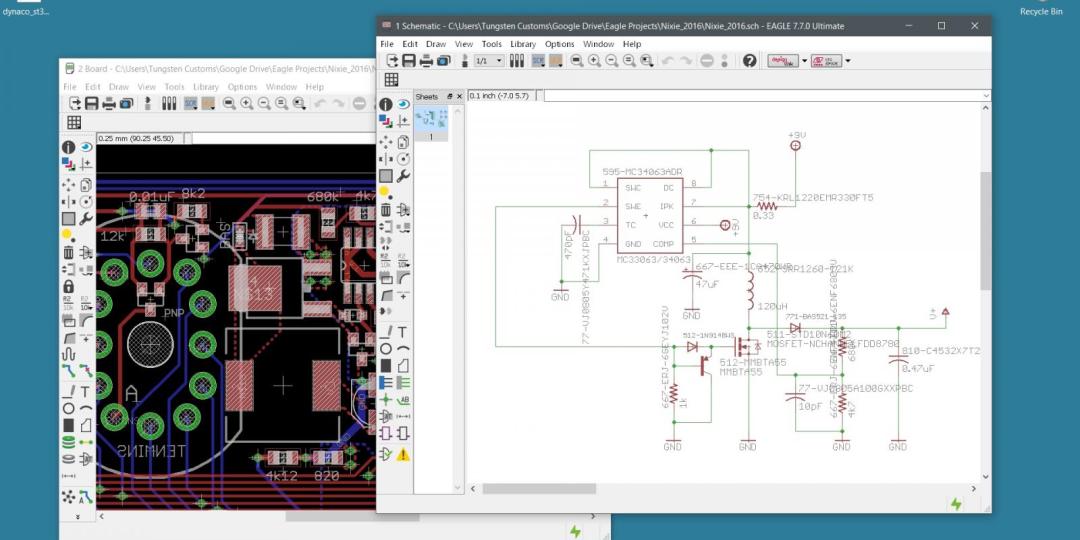Image resolution: width=1080 pixels, height=540 pixels.
Task: Open the Tools menu in Board window
Action: click(174, 87)
